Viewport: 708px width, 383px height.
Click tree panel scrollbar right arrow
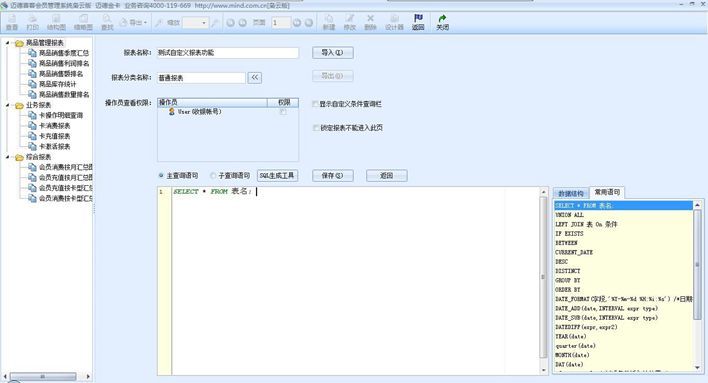88,376
